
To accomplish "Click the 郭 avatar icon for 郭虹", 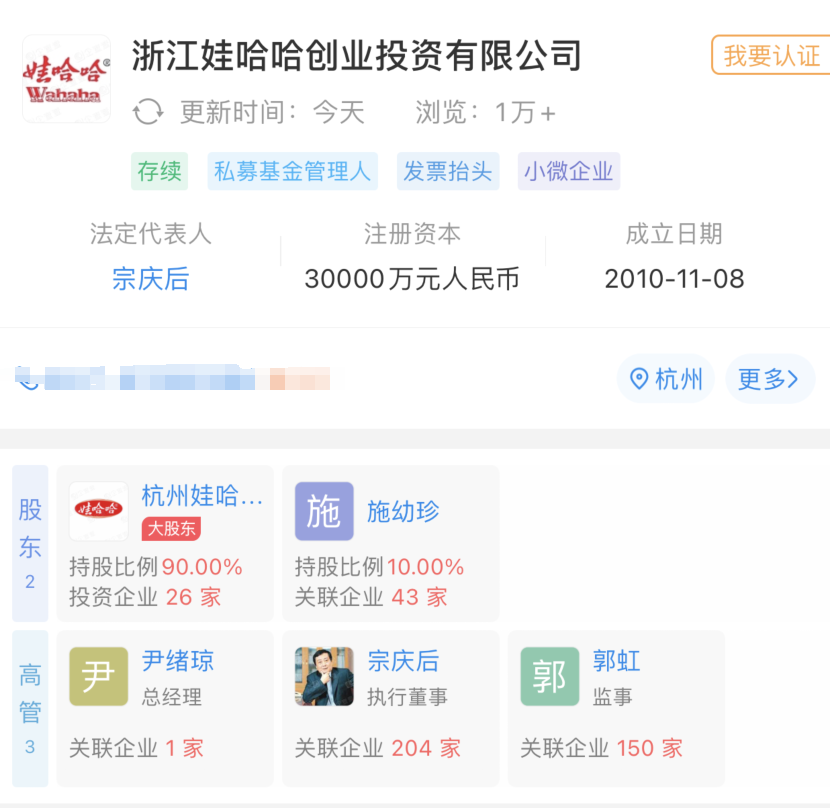I will (549, 676).
